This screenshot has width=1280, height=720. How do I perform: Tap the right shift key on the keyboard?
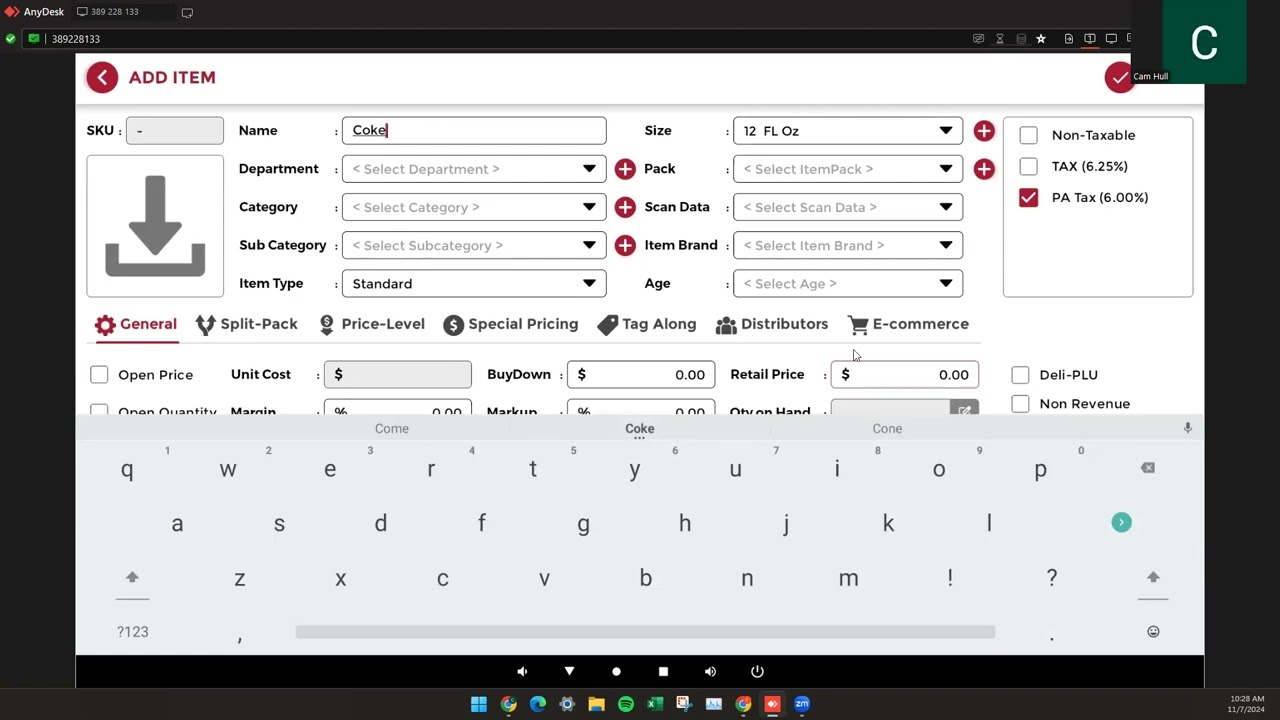click(1153, 578)
